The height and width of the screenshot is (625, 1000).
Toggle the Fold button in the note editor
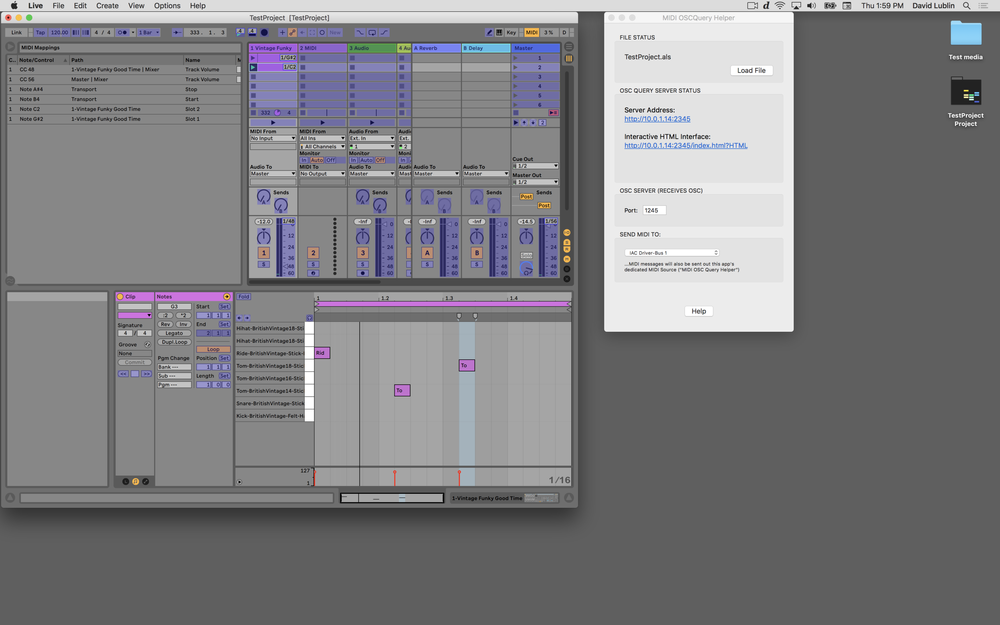[244, 297]
